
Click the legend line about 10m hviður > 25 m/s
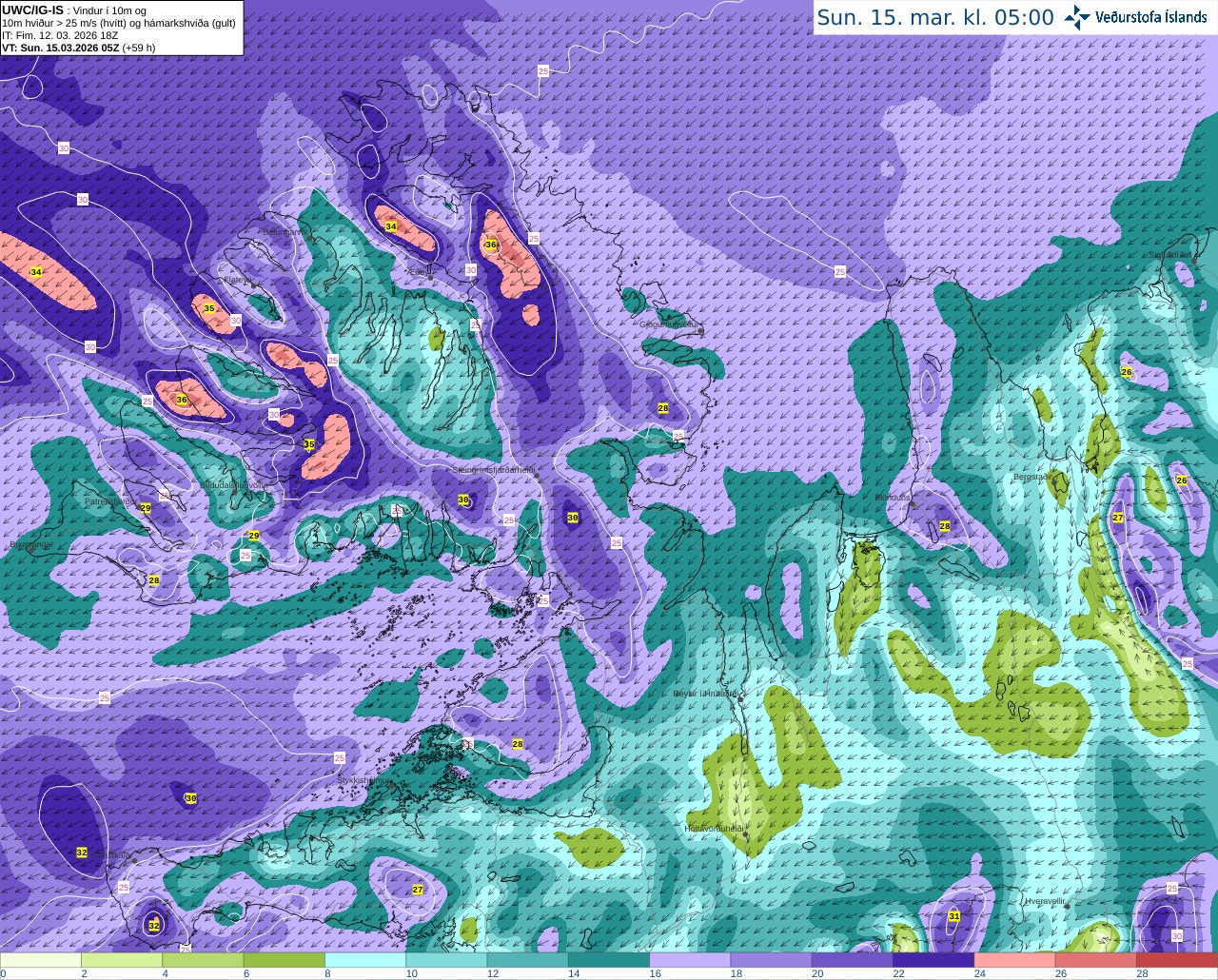pyautogui.click(x=119, y=22)
